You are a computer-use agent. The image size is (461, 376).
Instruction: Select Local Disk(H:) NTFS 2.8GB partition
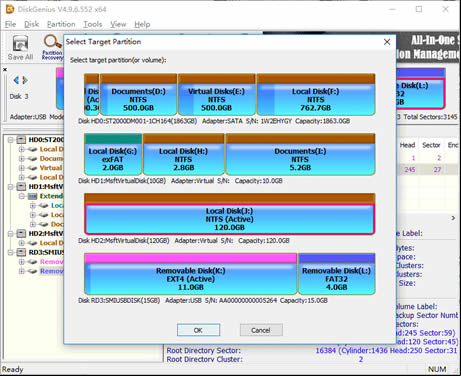coord(183,154)
